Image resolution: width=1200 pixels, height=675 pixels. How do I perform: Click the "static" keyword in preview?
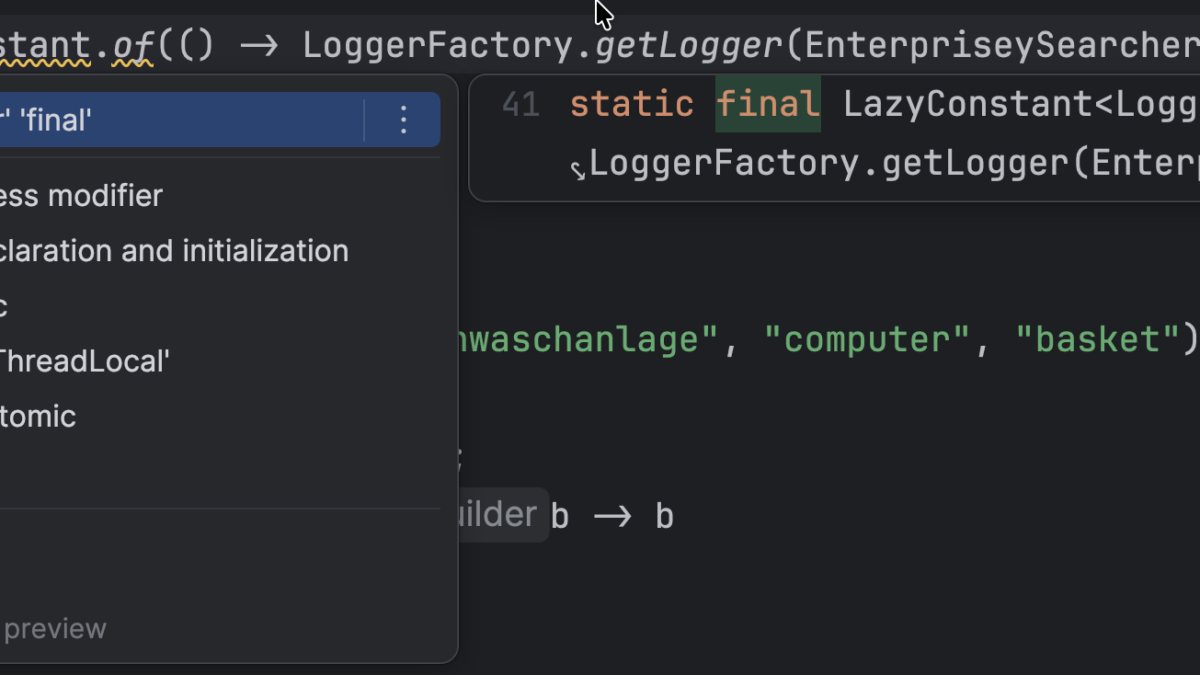(631, 104)
